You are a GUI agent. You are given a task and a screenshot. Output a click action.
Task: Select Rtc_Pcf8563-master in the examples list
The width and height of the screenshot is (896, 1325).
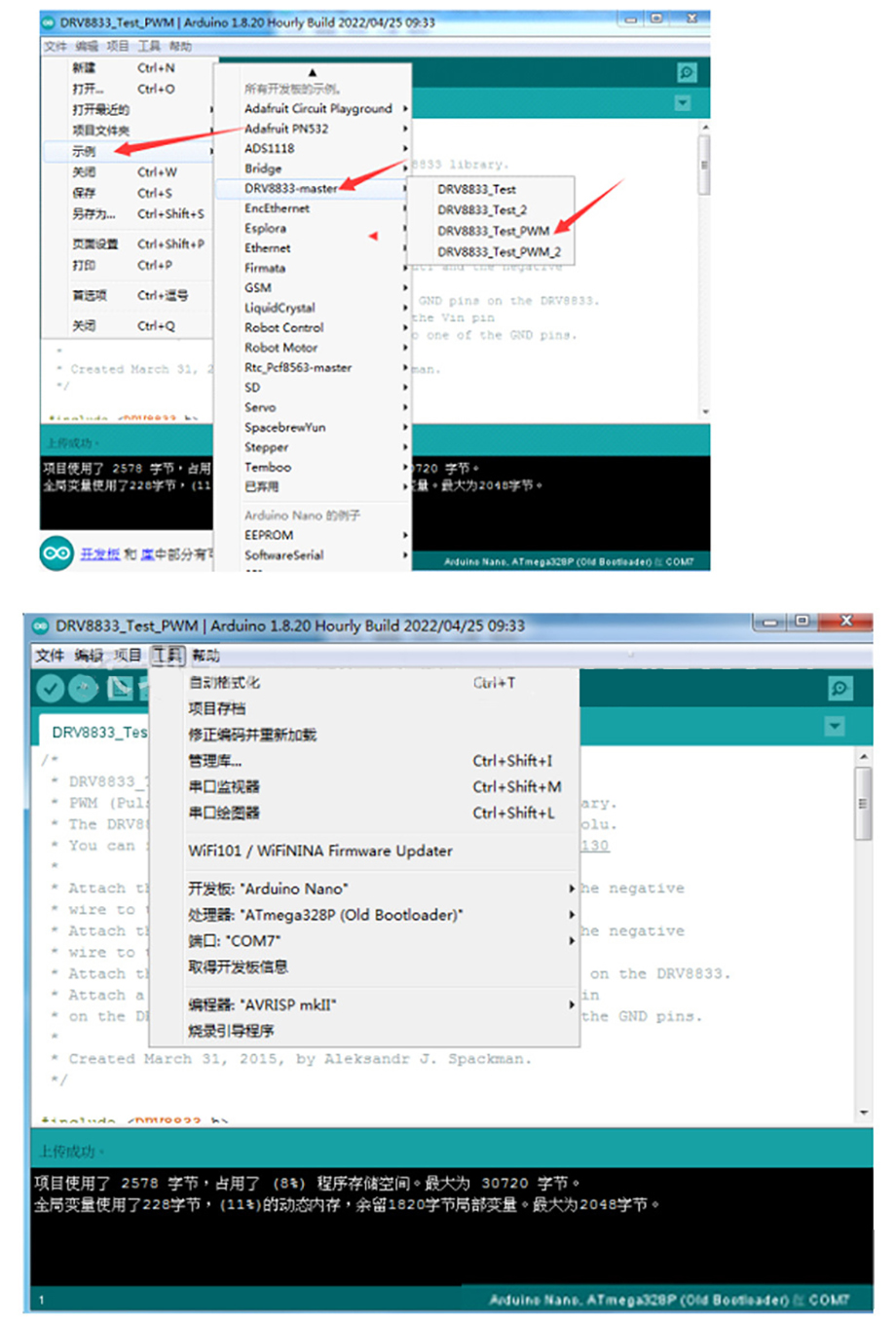tap(313, 367)
